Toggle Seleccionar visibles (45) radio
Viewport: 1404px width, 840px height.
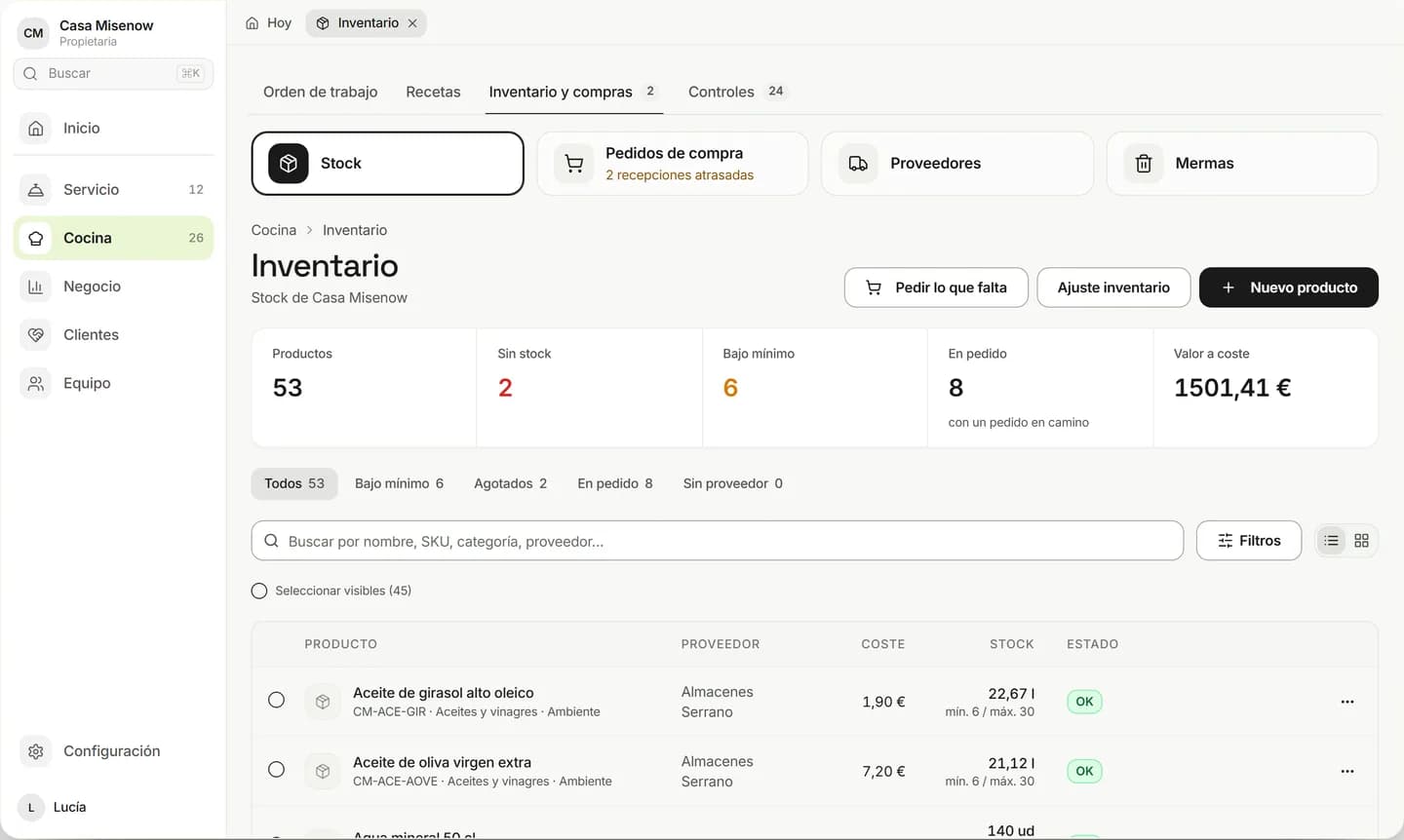point(259,591)
